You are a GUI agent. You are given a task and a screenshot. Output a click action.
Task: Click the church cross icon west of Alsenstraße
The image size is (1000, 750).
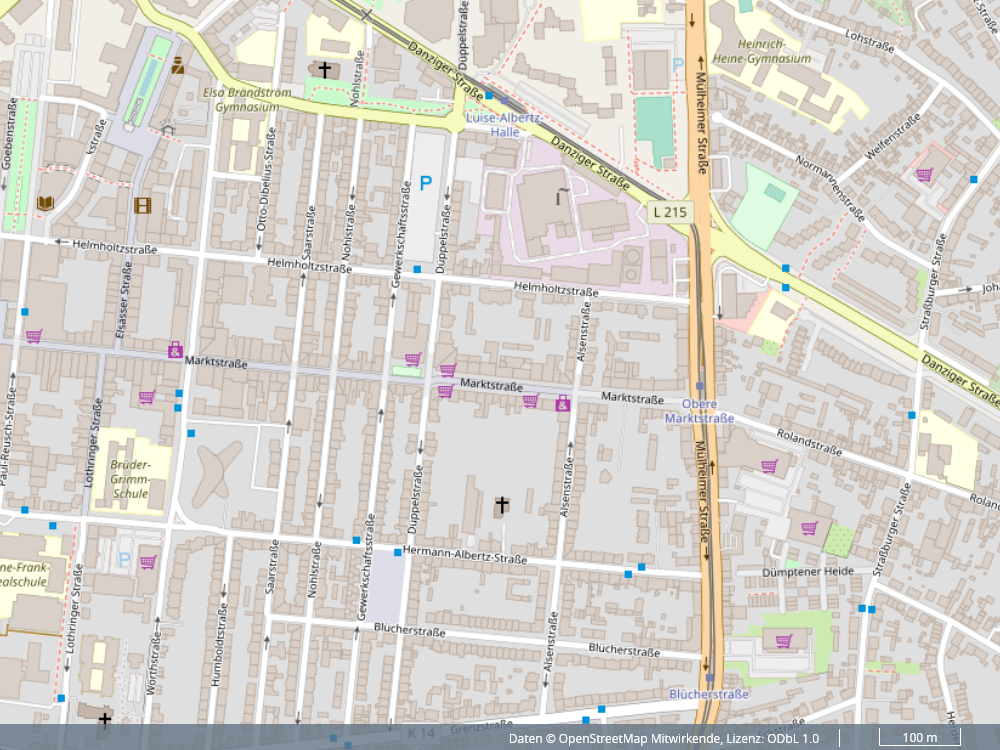[502, 506]
